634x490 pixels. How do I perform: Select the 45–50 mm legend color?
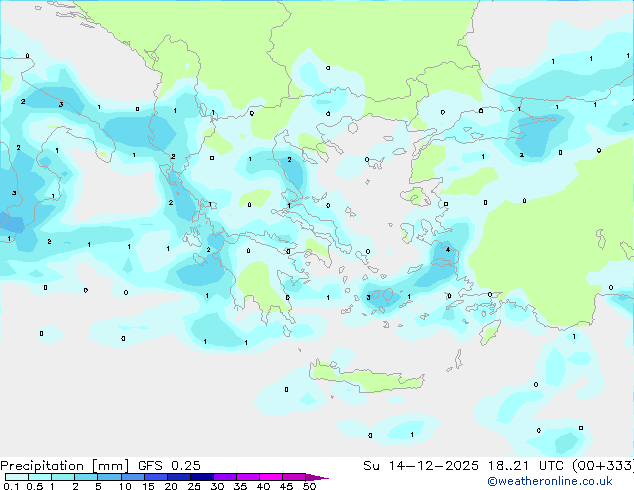[294, 477]
